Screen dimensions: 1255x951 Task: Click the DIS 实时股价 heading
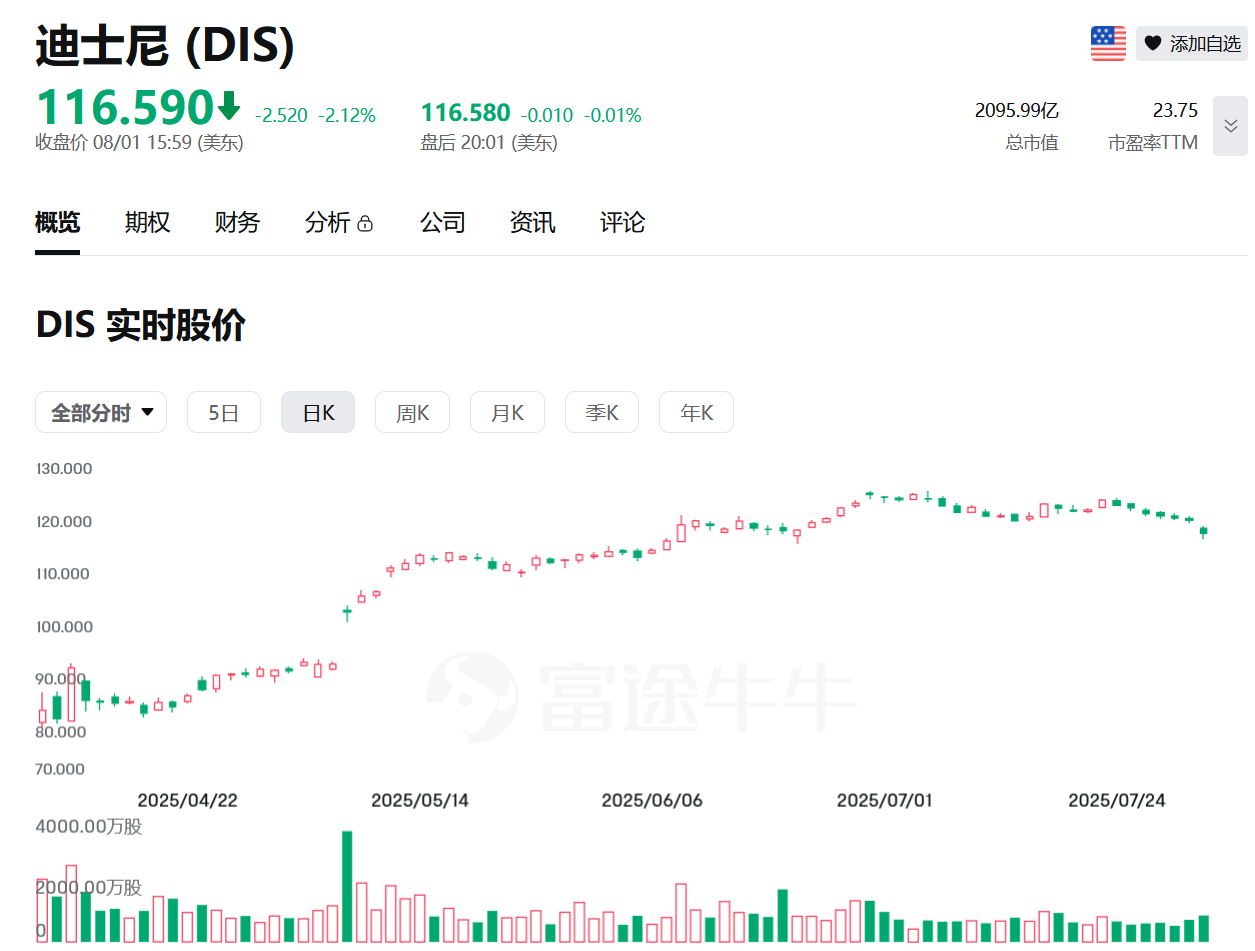(141, 326)
